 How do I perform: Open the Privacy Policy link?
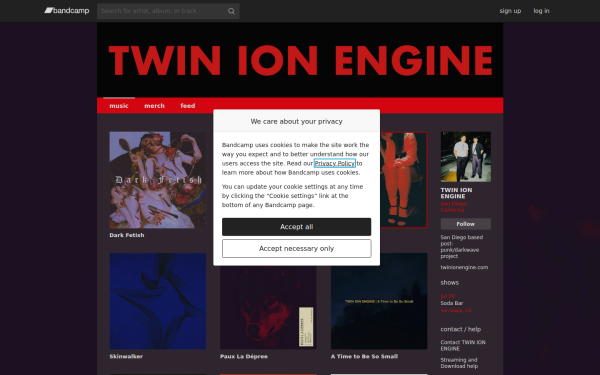pyautogui.click(x=334, y=163)
